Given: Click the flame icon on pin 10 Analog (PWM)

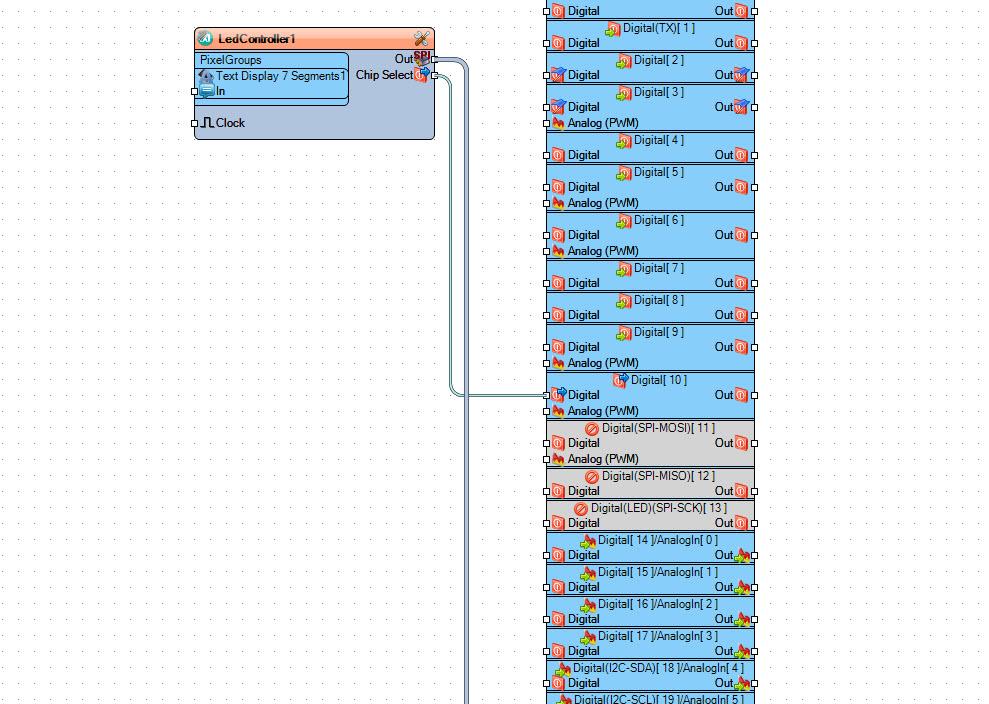Looking at the screenshot, I should click(559, 411).
